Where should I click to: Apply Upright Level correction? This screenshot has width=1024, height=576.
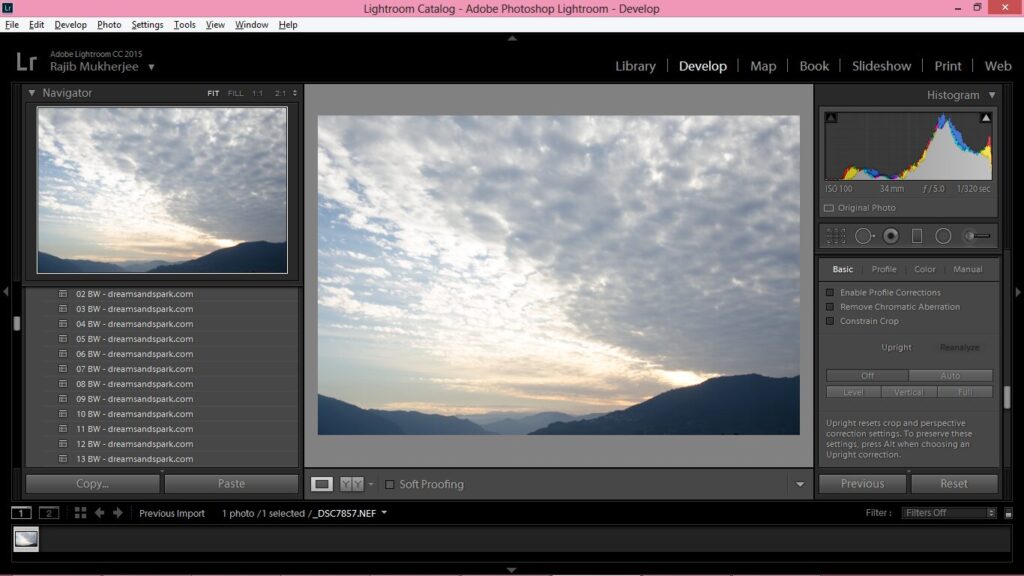(x=853, y=392)
